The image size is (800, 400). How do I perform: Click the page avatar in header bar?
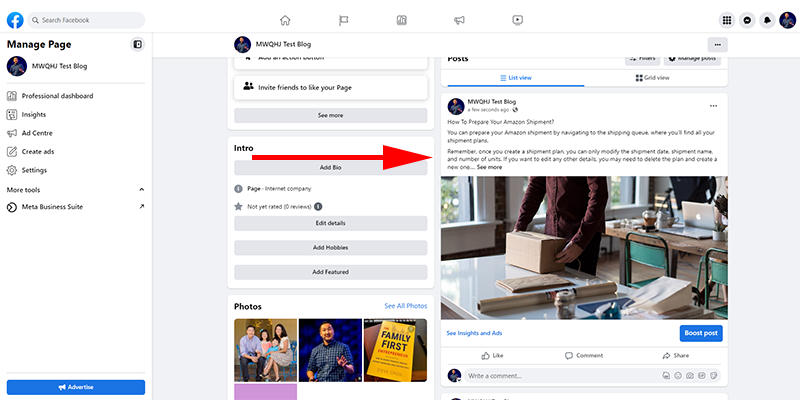click(x=242, y=45)
